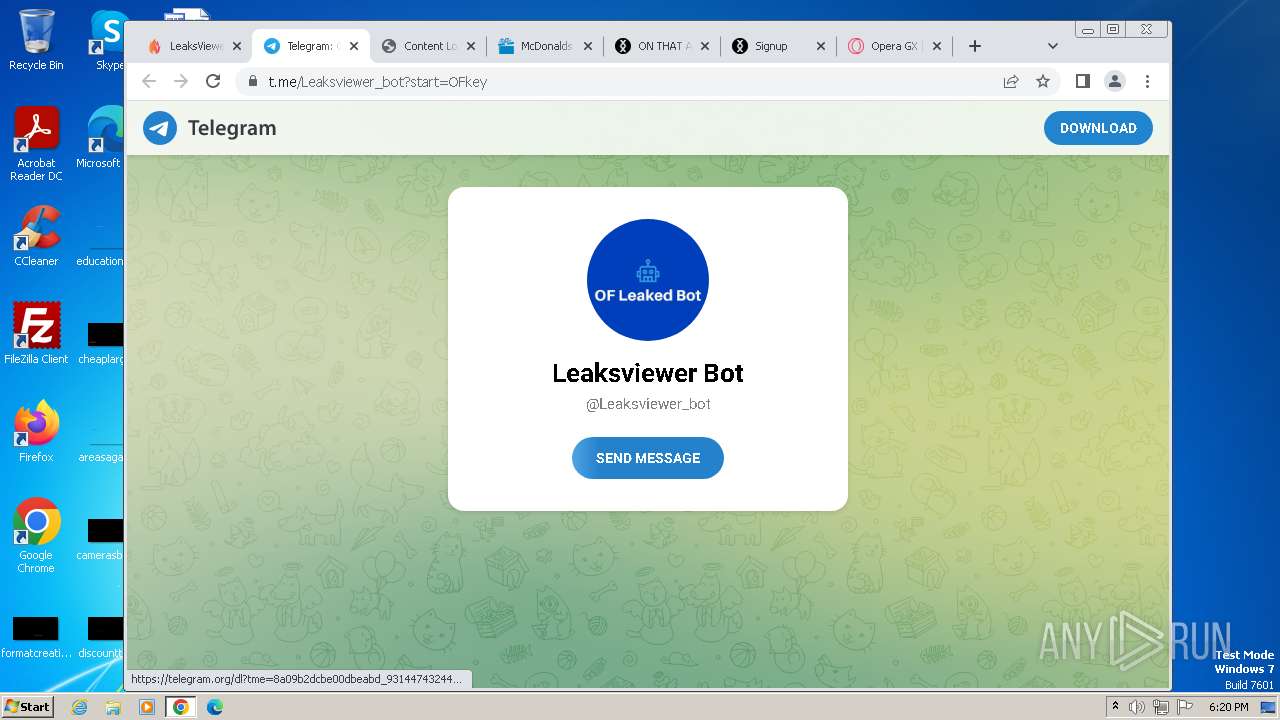
Task: Click the lock icon in address bar
Action: (253, 81)
